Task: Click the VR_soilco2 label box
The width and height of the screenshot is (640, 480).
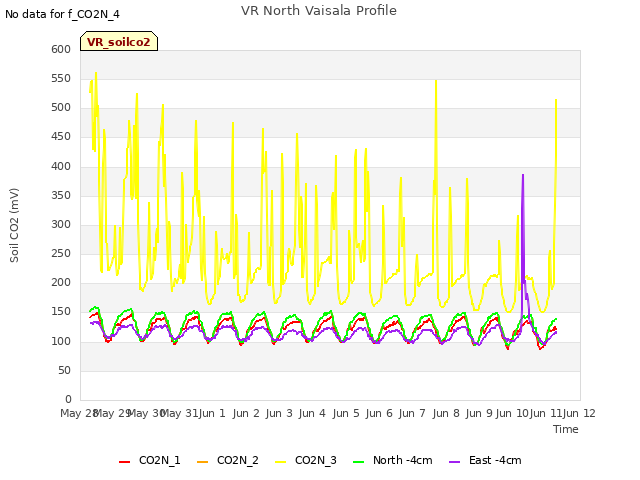Action: 119,41
